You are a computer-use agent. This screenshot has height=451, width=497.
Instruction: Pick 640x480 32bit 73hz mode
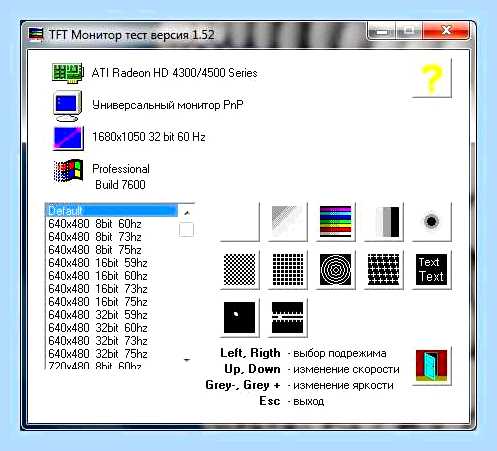(x=111, y=341)
